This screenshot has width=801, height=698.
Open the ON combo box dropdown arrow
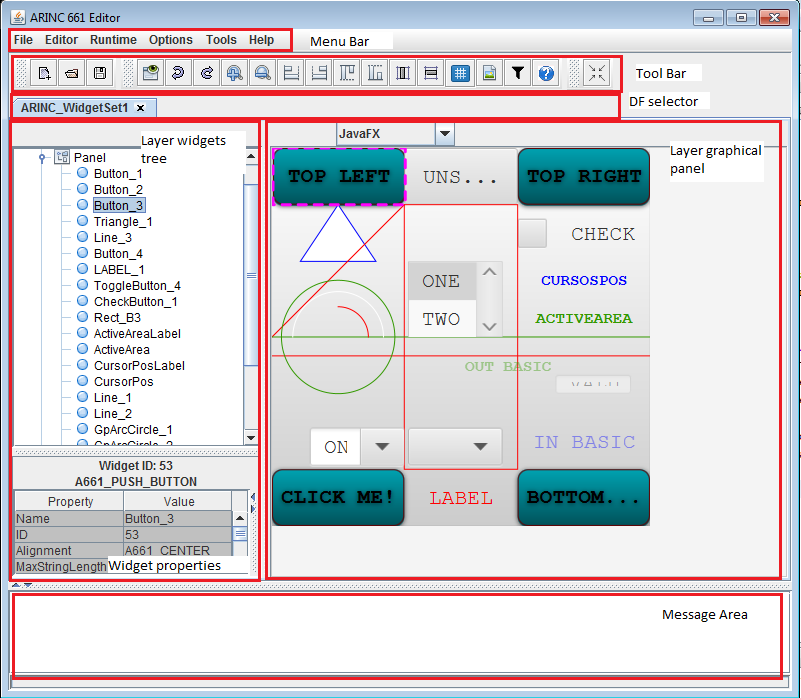(x=383, y=447)
